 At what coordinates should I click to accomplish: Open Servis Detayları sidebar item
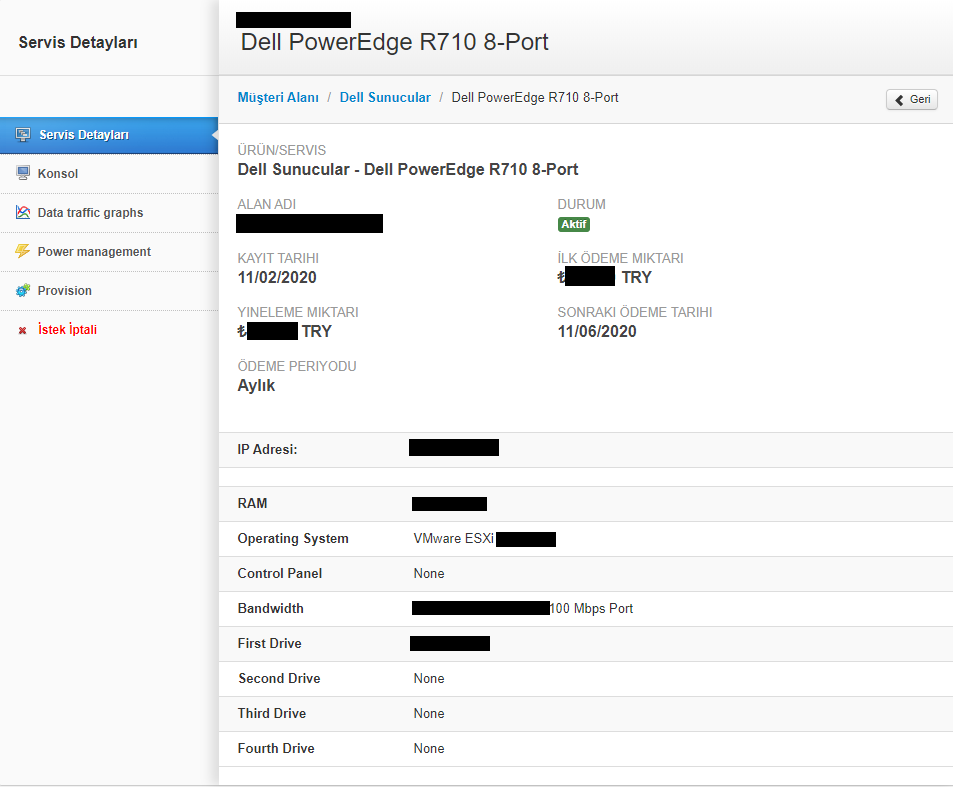point(109,135)
